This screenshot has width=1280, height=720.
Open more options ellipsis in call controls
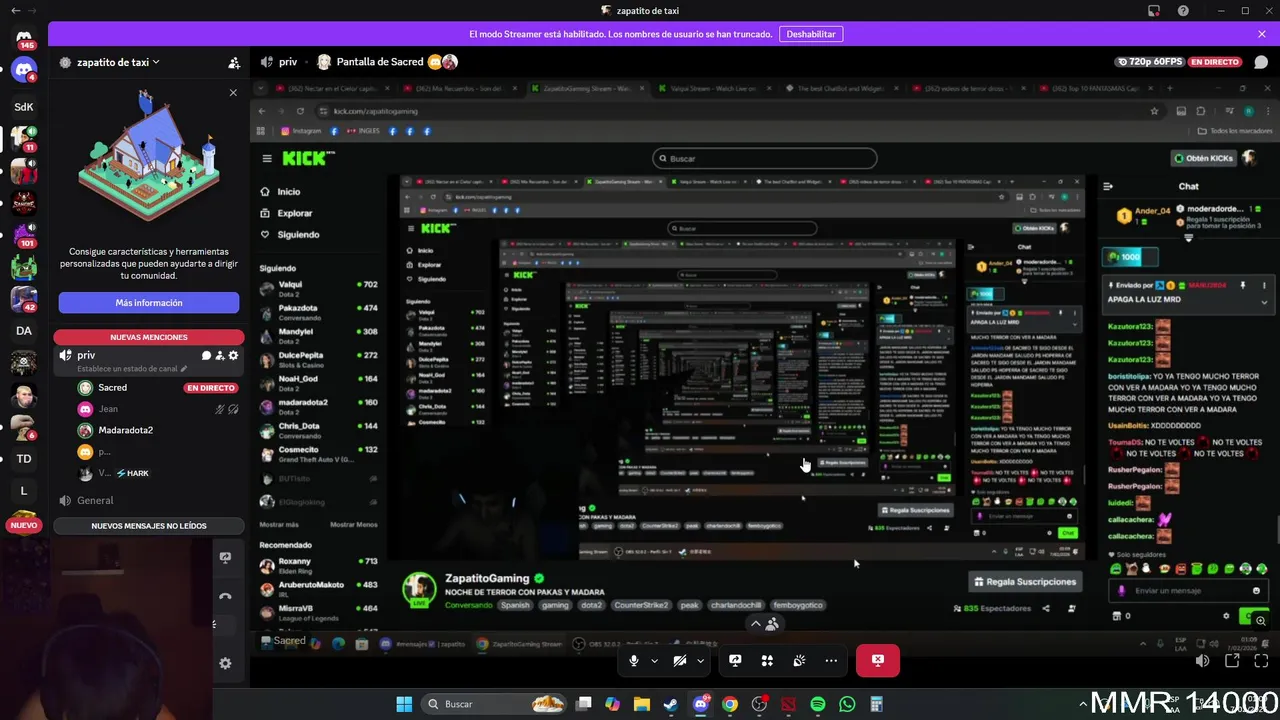coord(831,660)
